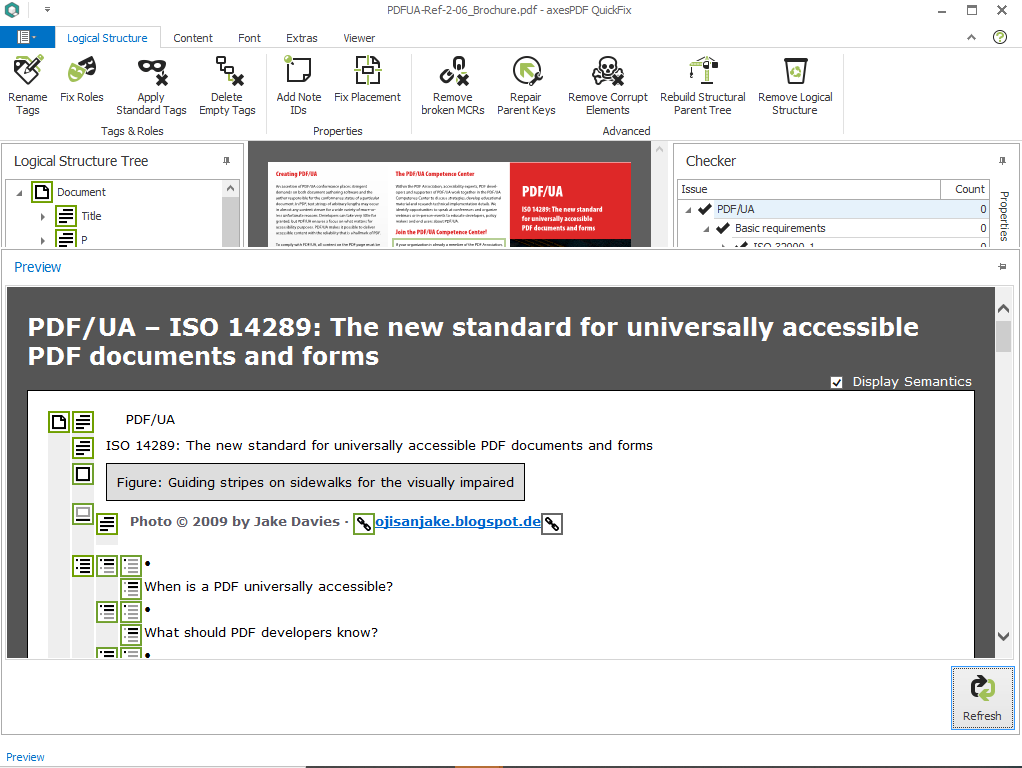Viewport: 1022px width, 768px height.
Task: Click the brochure page thumbnail in viewer
Action: (449, 204)
